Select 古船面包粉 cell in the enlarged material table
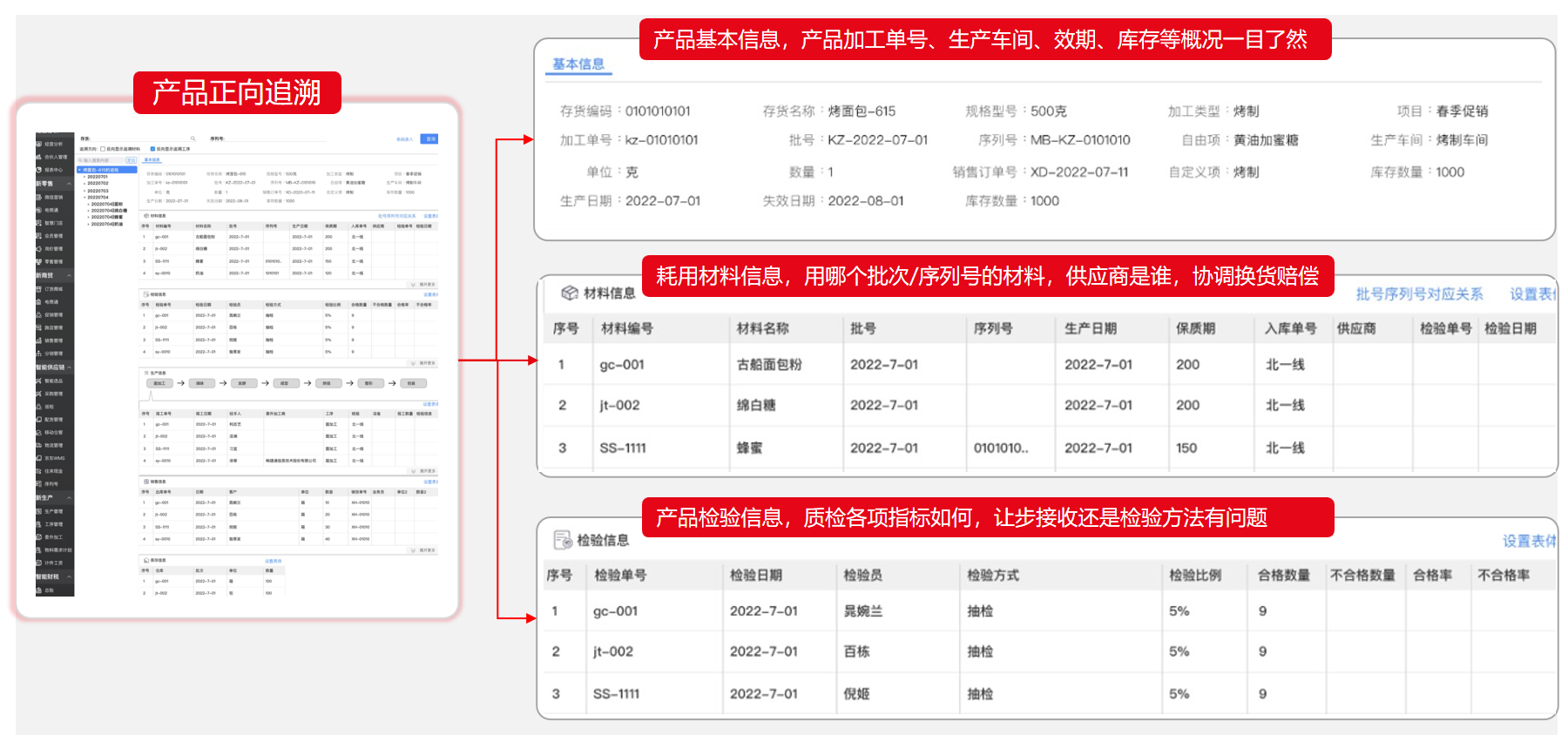 [769, 364]
